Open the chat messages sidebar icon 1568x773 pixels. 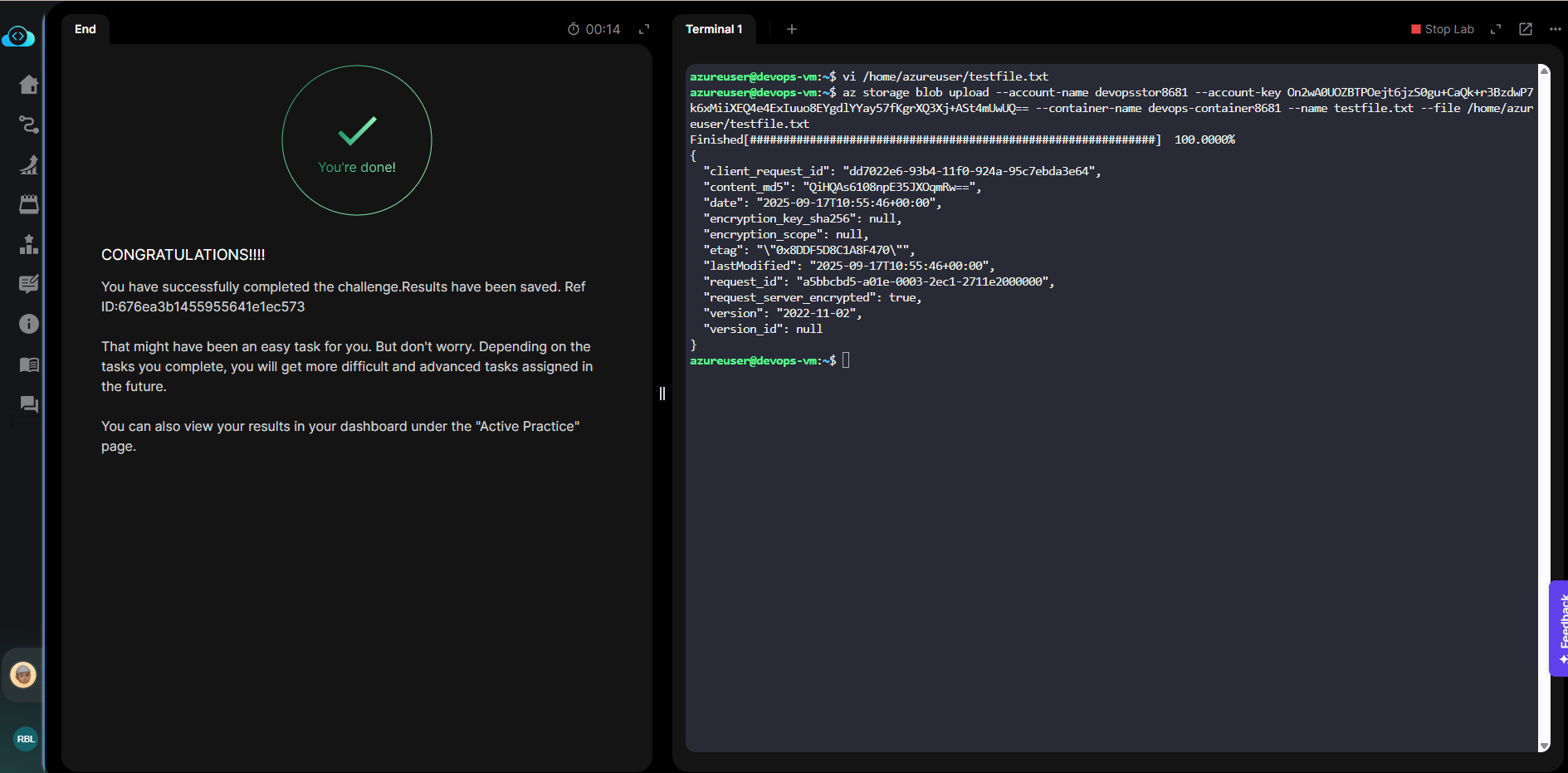29,404
